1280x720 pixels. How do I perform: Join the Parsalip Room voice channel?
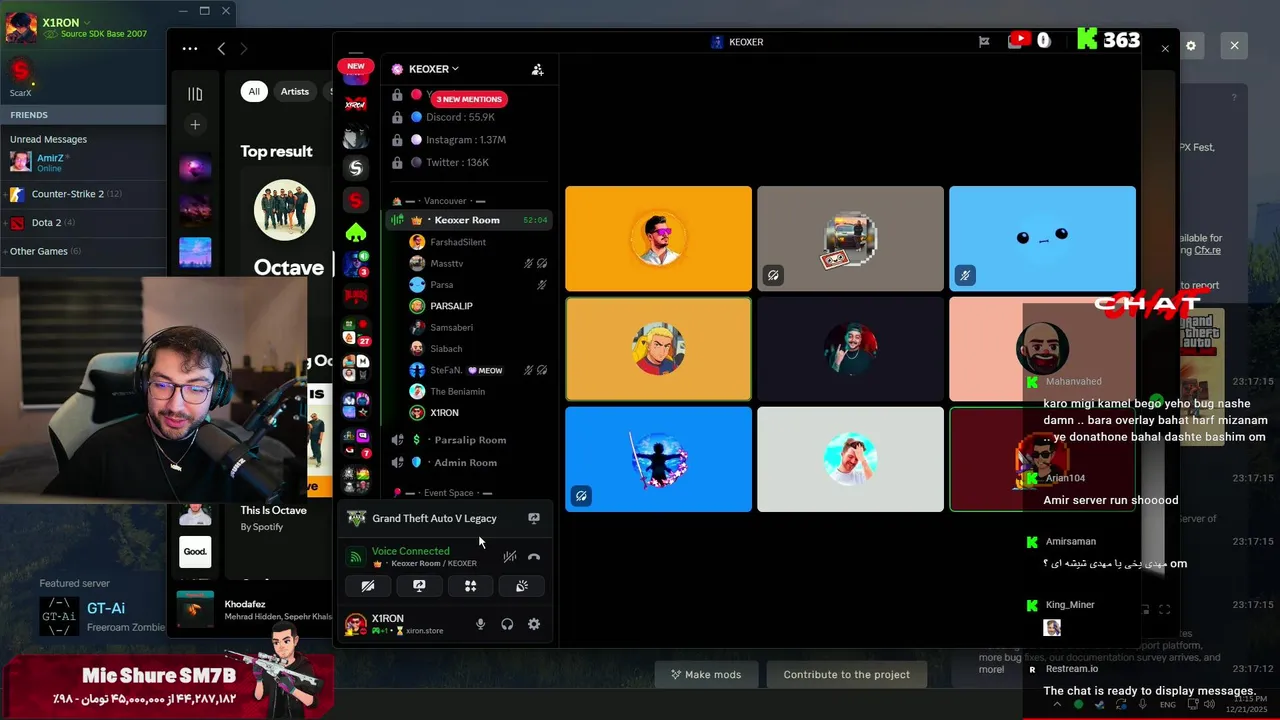tap(467, 440)
